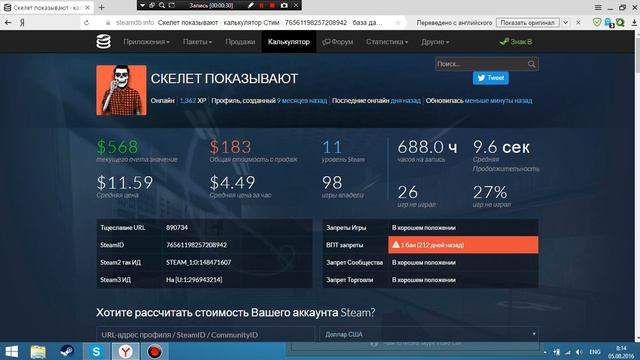Switch to Yandex Browser taskbar icon
This screenshot has width=640, height=360.
pos(126,351)
